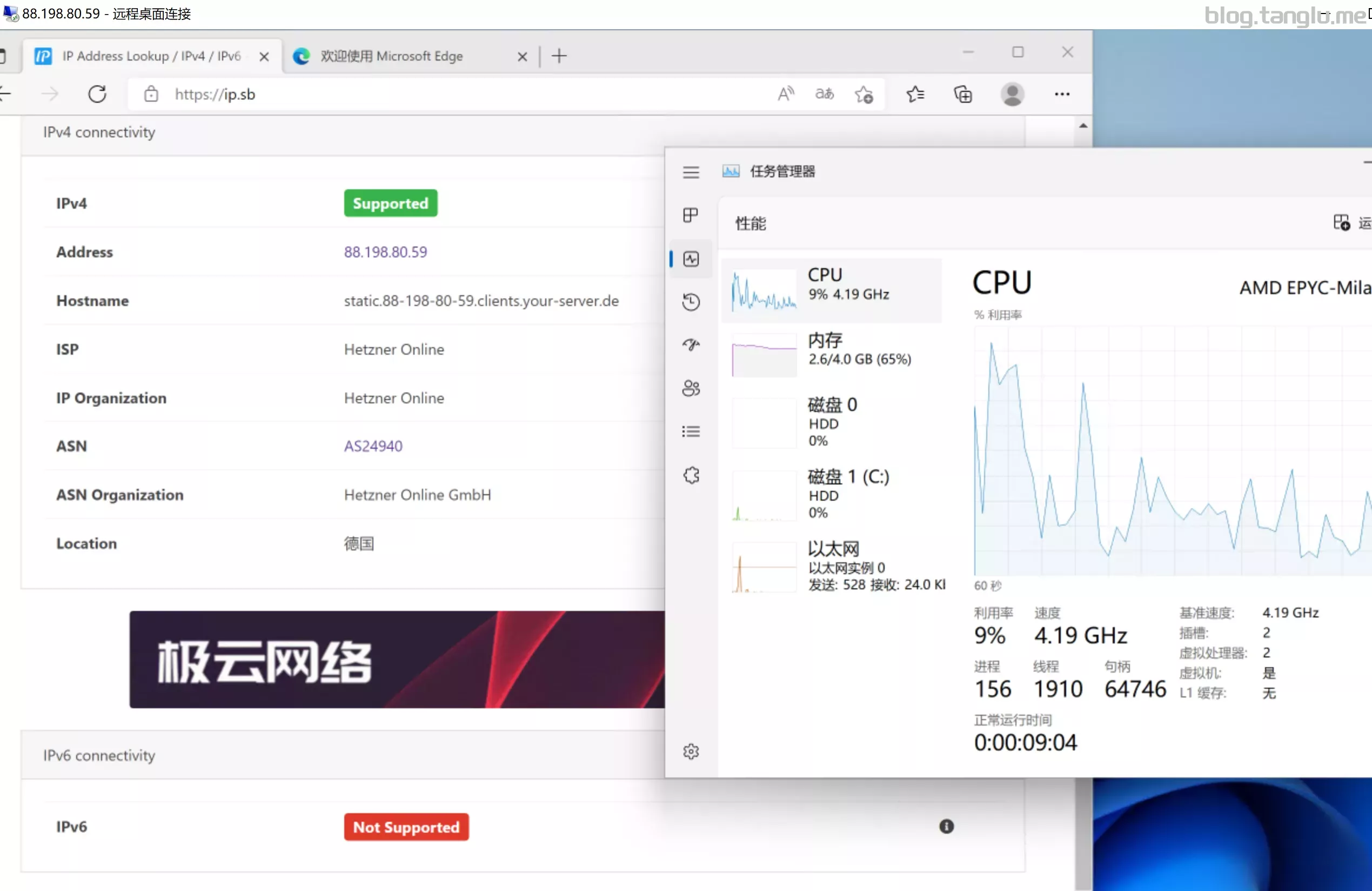Open Processes page in Task Manager sidebar
The image size is (1372, 891).
[691, 215]
